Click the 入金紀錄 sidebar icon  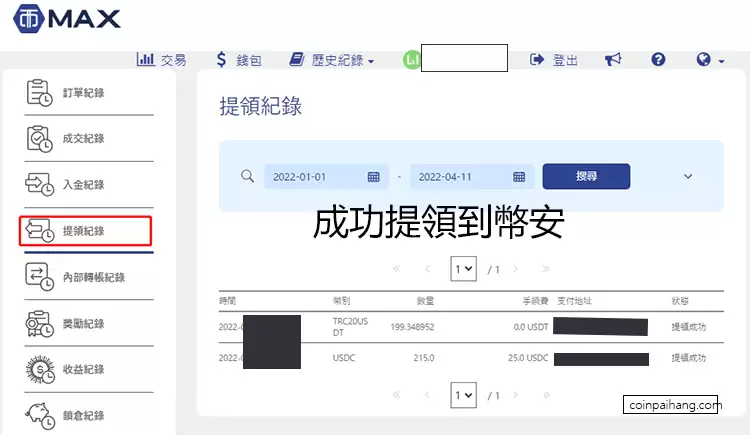tap(40, 185)
